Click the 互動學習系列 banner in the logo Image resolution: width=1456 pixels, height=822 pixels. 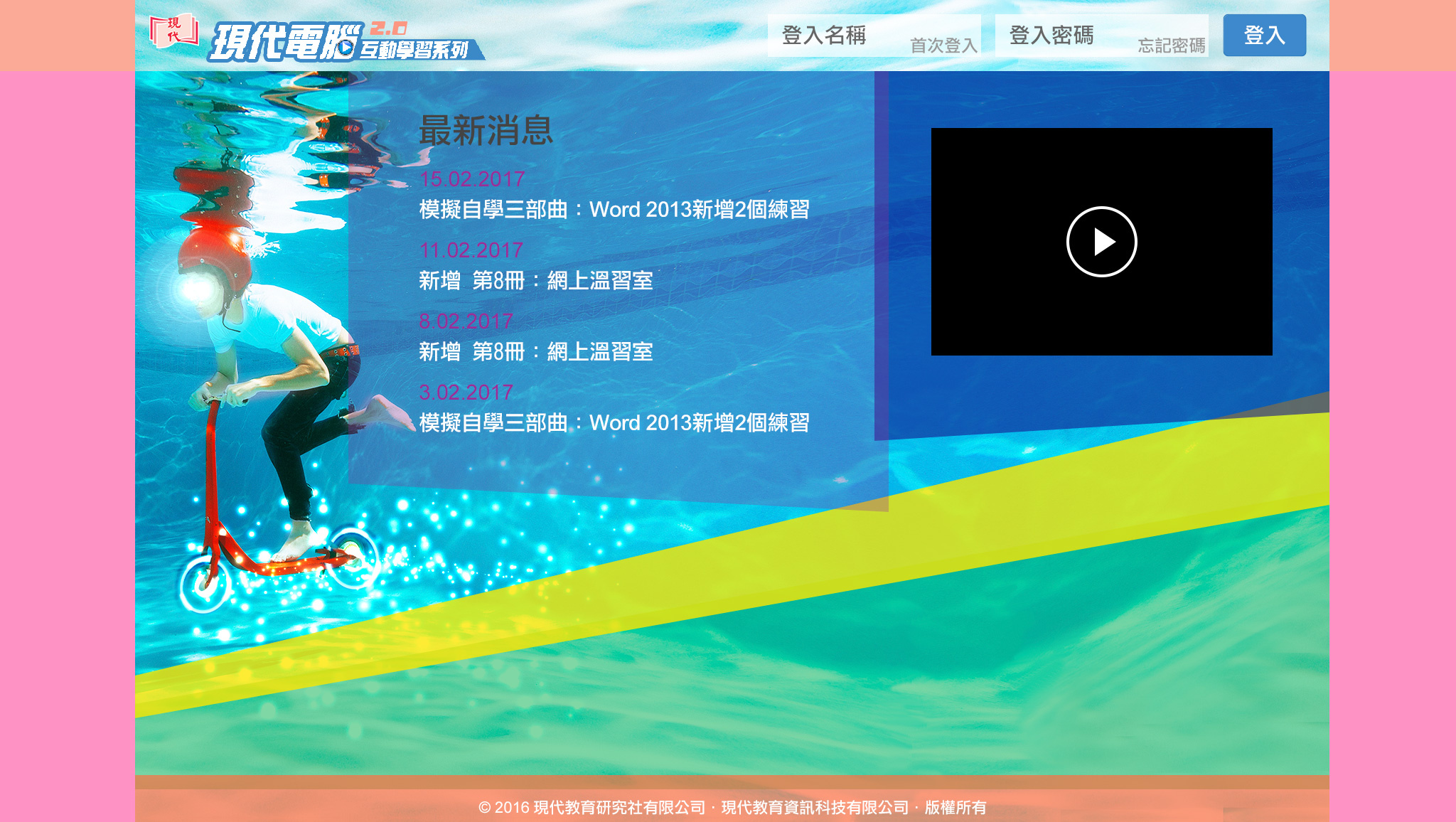point(414,50)
